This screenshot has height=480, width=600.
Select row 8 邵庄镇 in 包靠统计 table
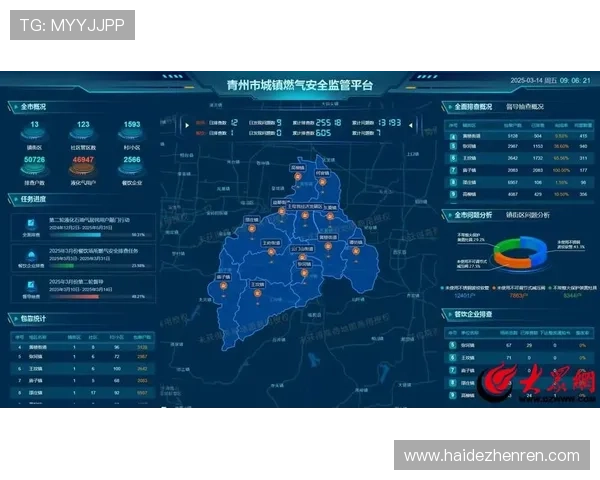(x=83, y=393)
